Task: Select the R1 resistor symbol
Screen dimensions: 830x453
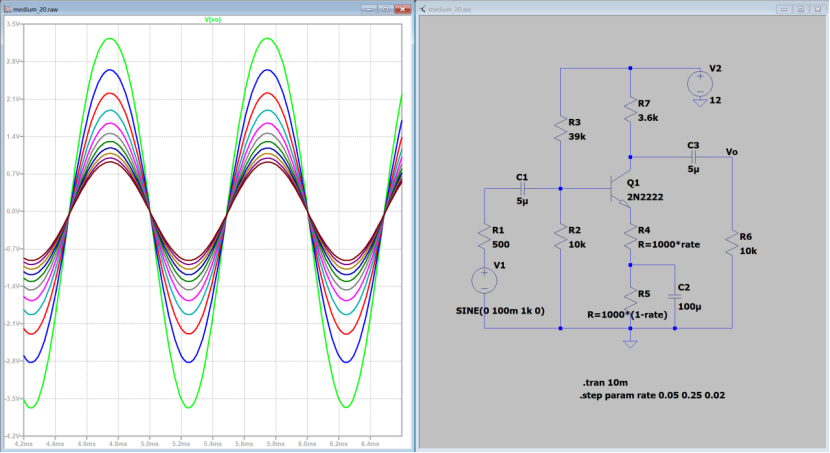Action: 484,238
